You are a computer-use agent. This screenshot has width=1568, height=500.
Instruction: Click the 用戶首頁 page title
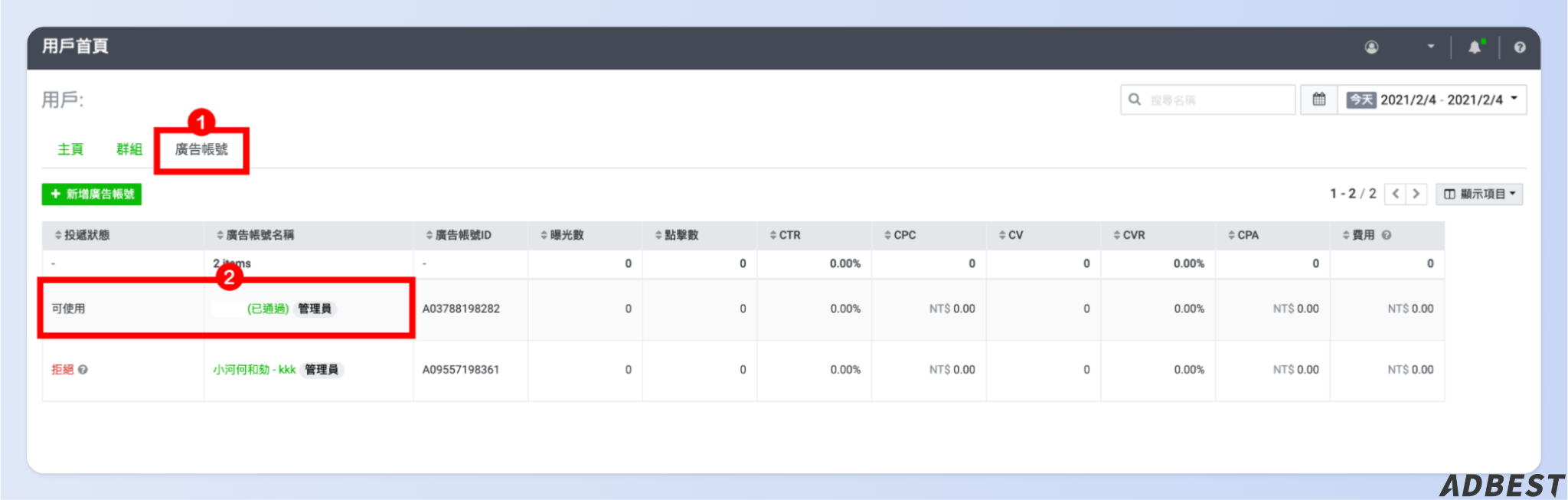(x=75, y=46)
